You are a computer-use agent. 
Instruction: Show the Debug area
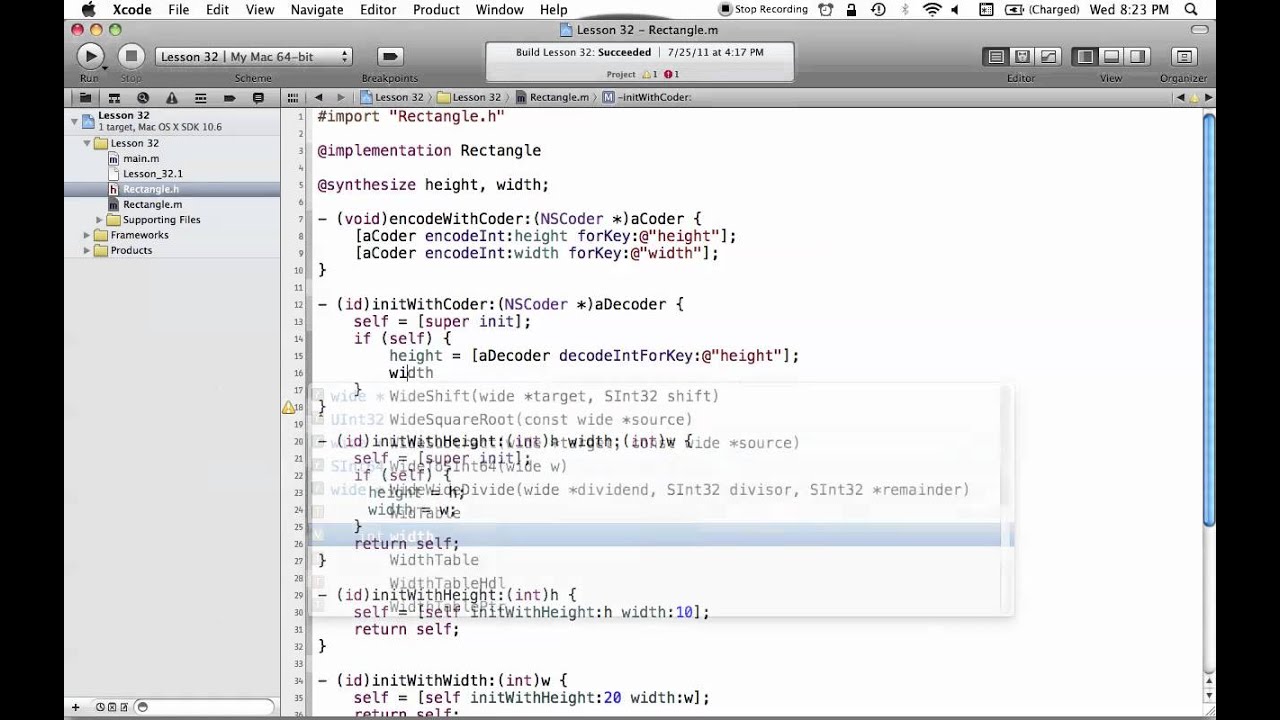click(x=1111, y=57)
